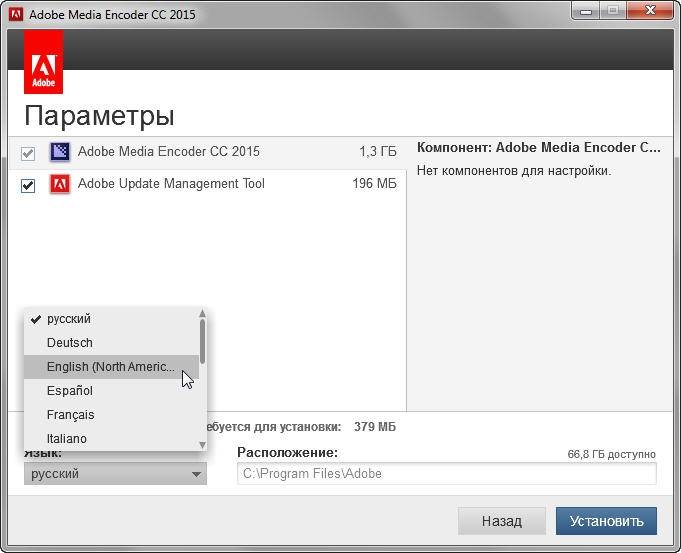Click the Adobe Media Encoder CC 2015 component icon
Viewport: 681px width, 553px height.
pyautogui.click(x=60, y=152)
